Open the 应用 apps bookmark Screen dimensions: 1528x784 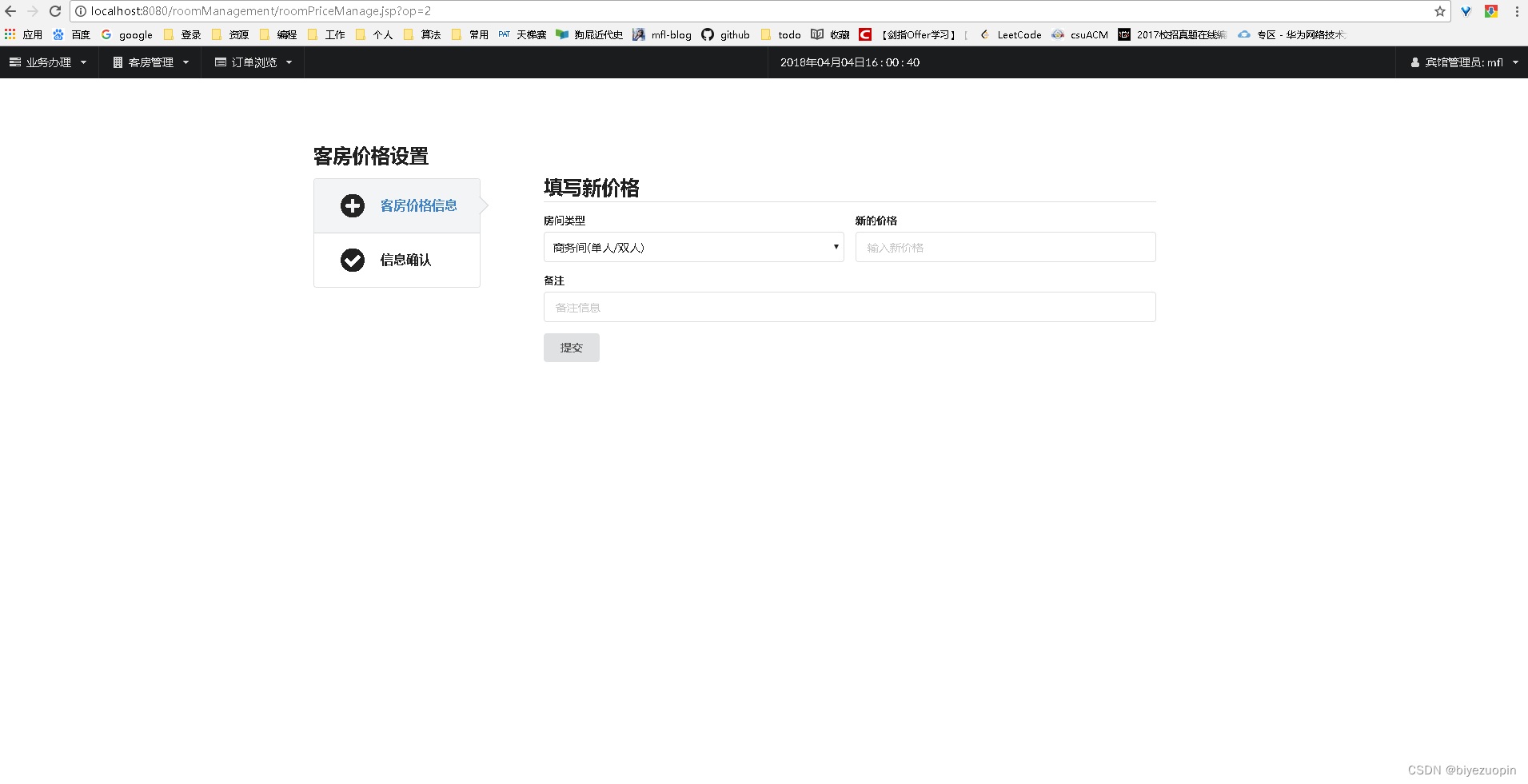[x=23, y=34]
